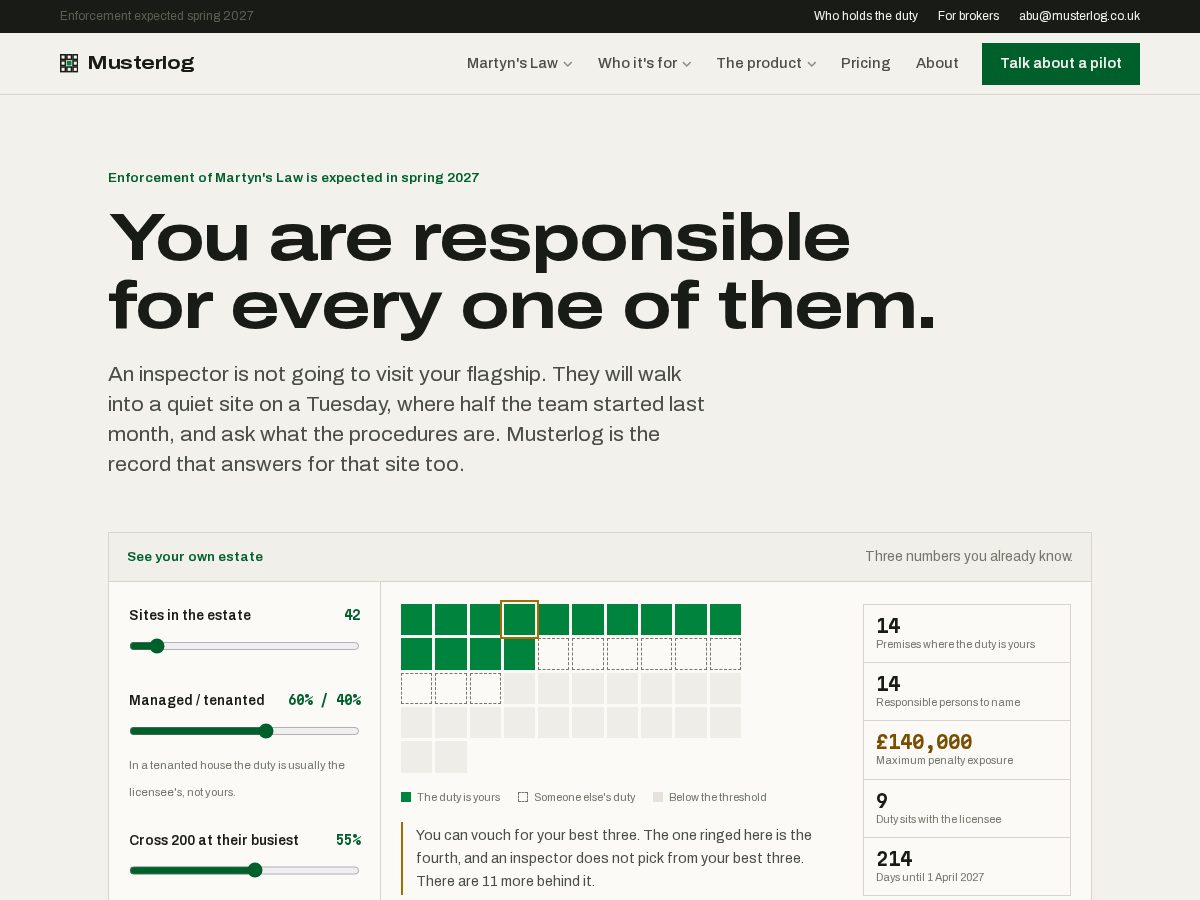1200x900 pixels.
Task: Visit the For brokers link
Action: (968, 16)
